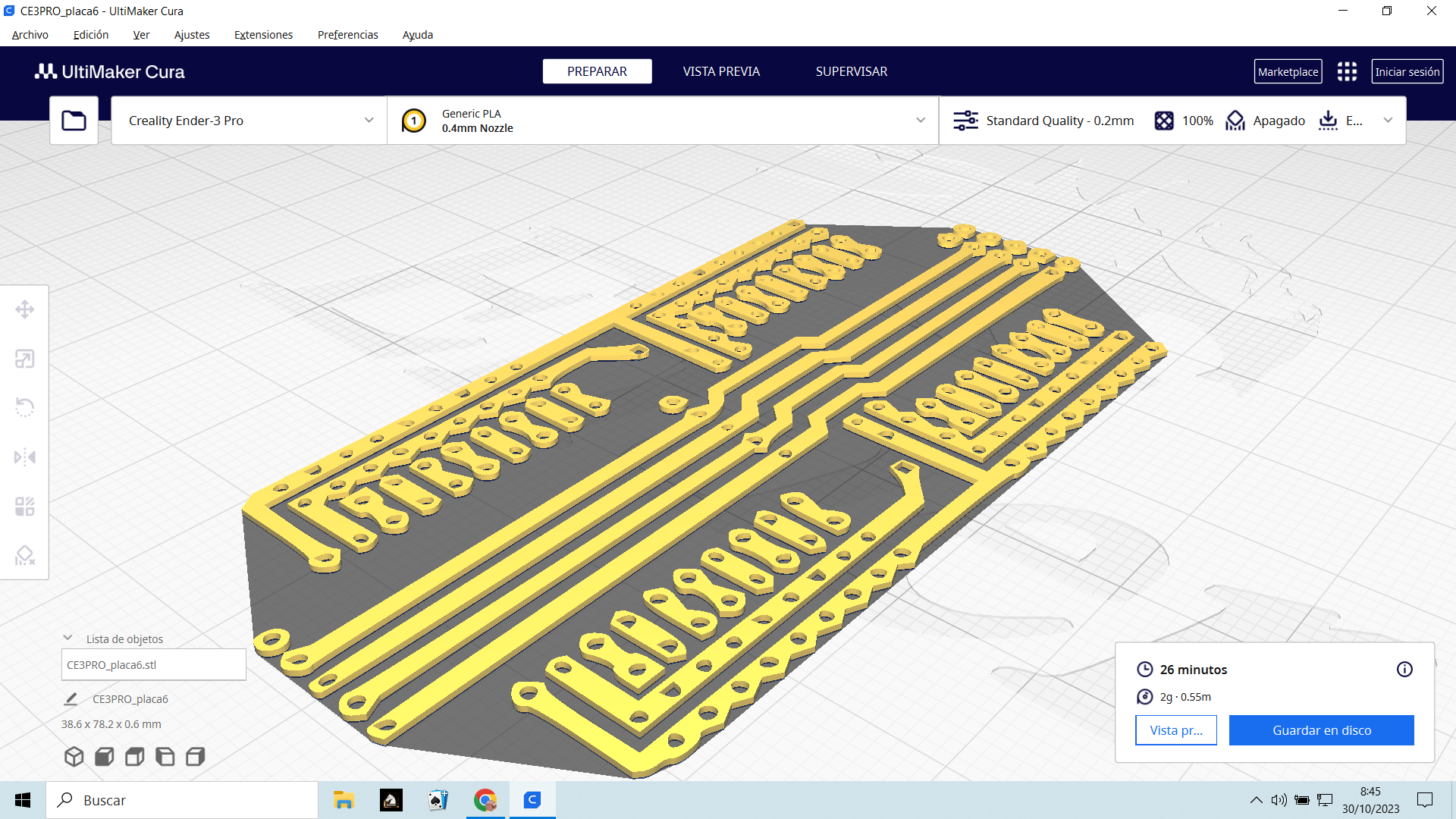Image resolution: width=1456 pixels, height=819 pixels.
Task: Select the Move tool in left toolbar
Action: 24,309
